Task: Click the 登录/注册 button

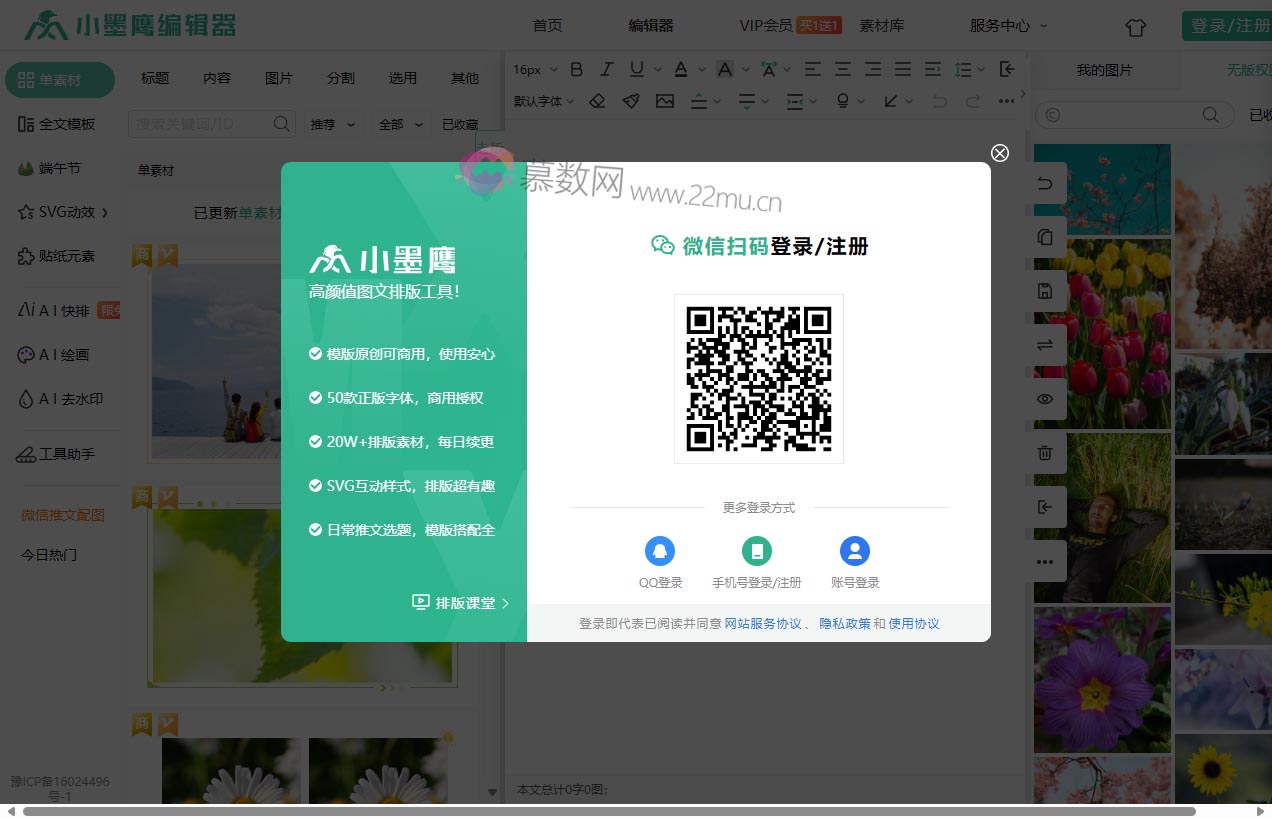Action: coord(1235,26)
